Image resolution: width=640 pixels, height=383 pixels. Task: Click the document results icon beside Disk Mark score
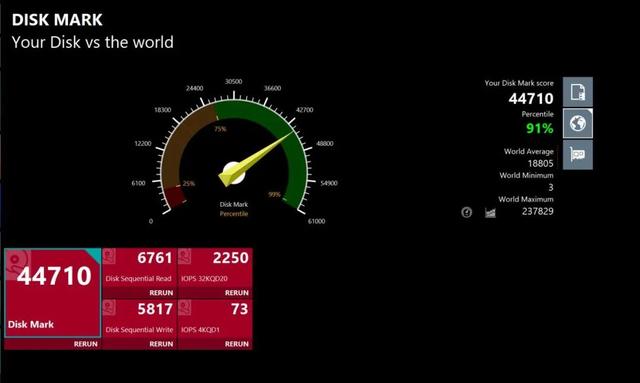pyautogui.click(x=578, y=92)
